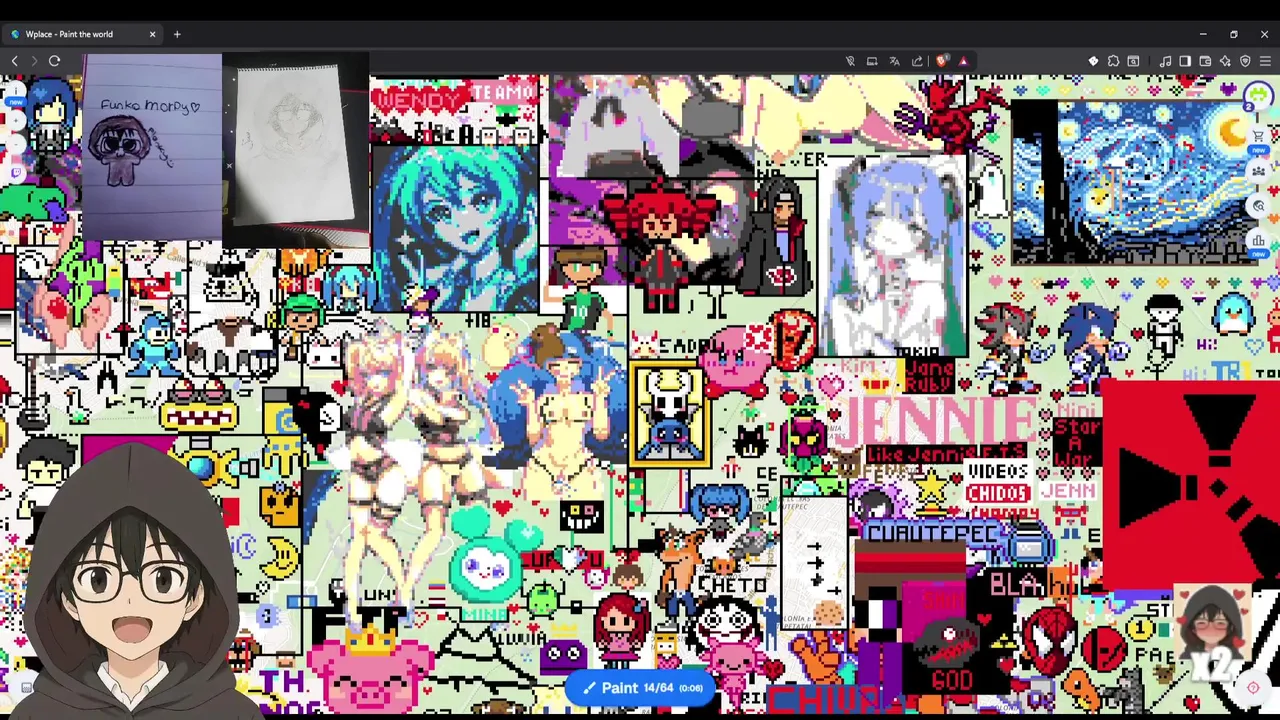
Task: Open the Brave VPN shield icon
Action: point(1245,61)
